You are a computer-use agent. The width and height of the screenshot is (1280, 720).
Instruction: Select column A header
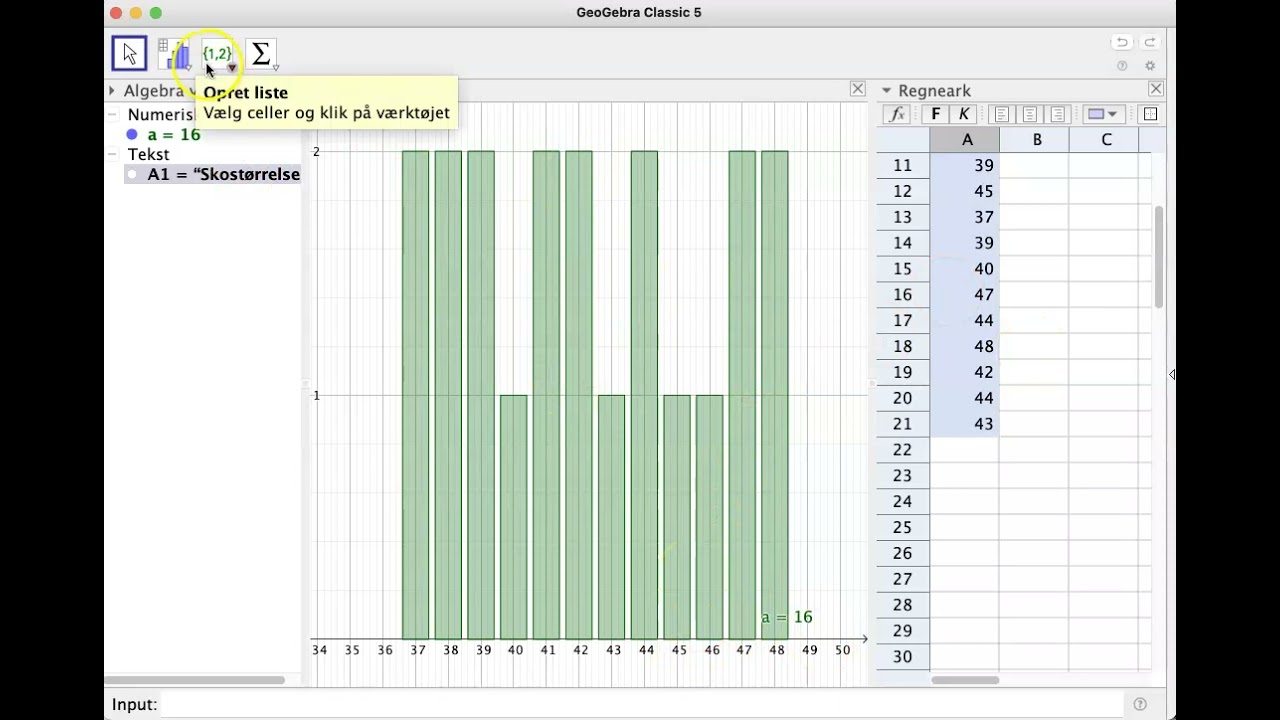coord(965,140)
